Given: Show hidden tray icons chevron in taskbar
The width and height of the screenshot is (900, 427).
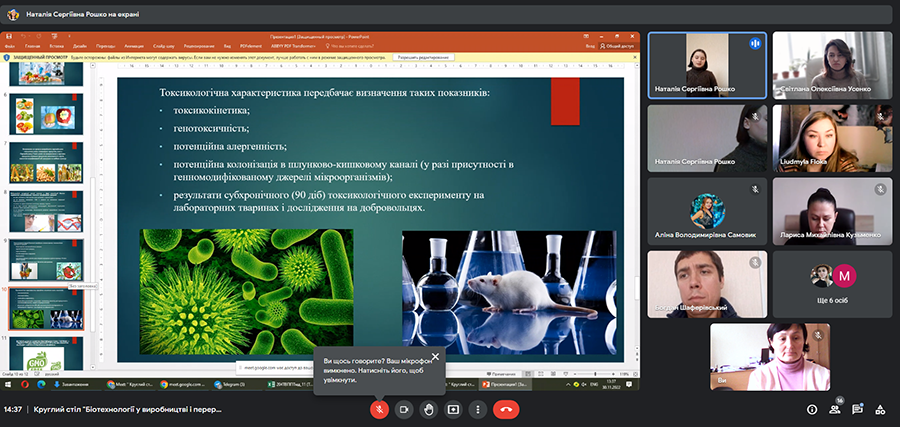Looking at the screenshot, I should 568,384.
